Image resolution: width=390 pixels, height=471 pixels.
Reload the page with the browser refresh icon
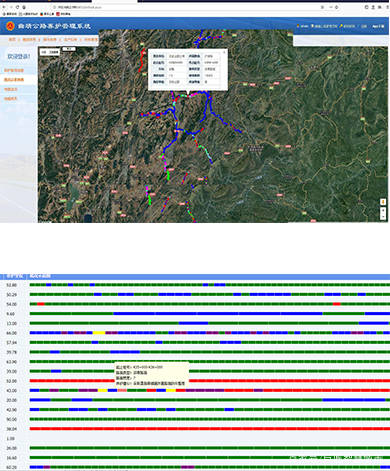tap(17, 7)
